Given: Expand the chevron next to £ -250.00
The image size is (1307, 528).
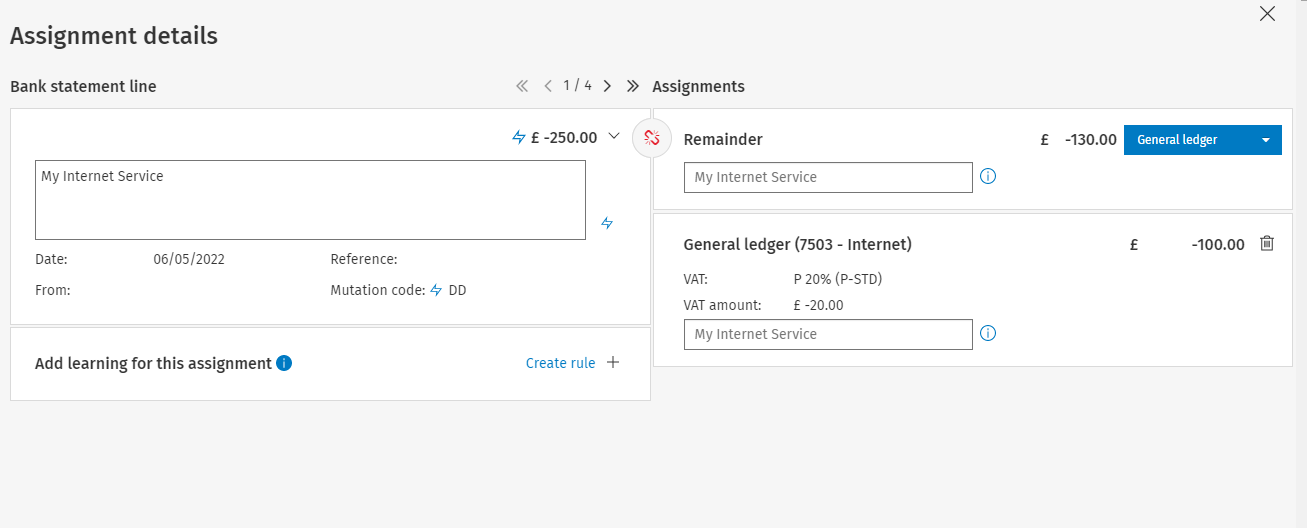Looking at the screenshot, I should tap(614, 137).
